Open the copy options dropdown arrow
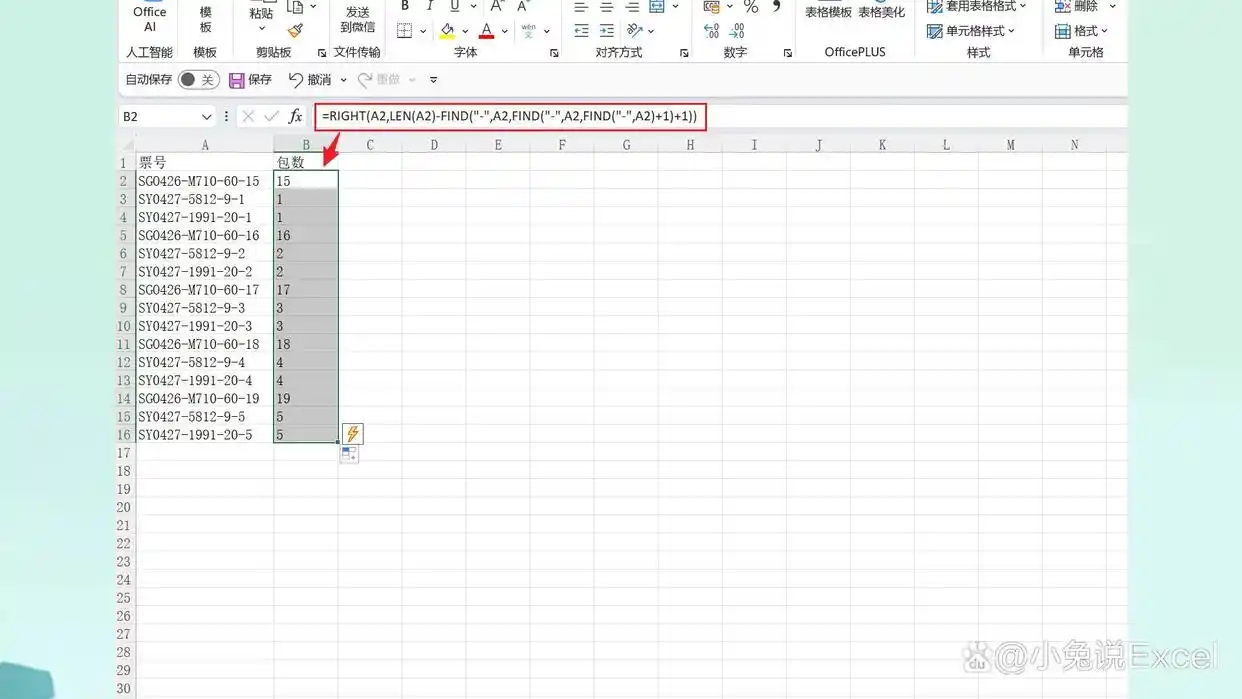 [x=313, y=7]
